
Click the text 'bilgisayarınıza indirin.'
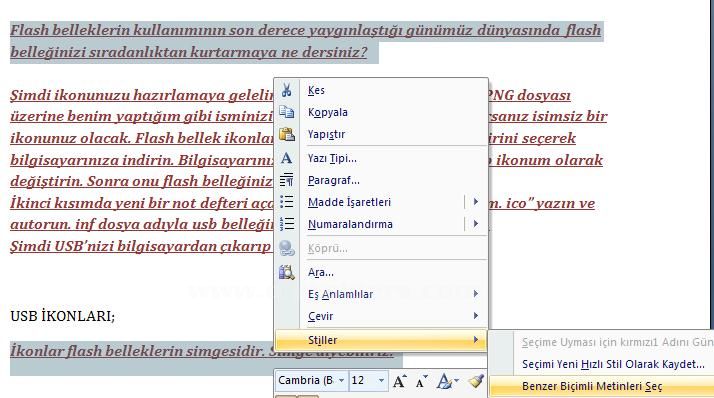pyautogui.click(x=91, y=160)
